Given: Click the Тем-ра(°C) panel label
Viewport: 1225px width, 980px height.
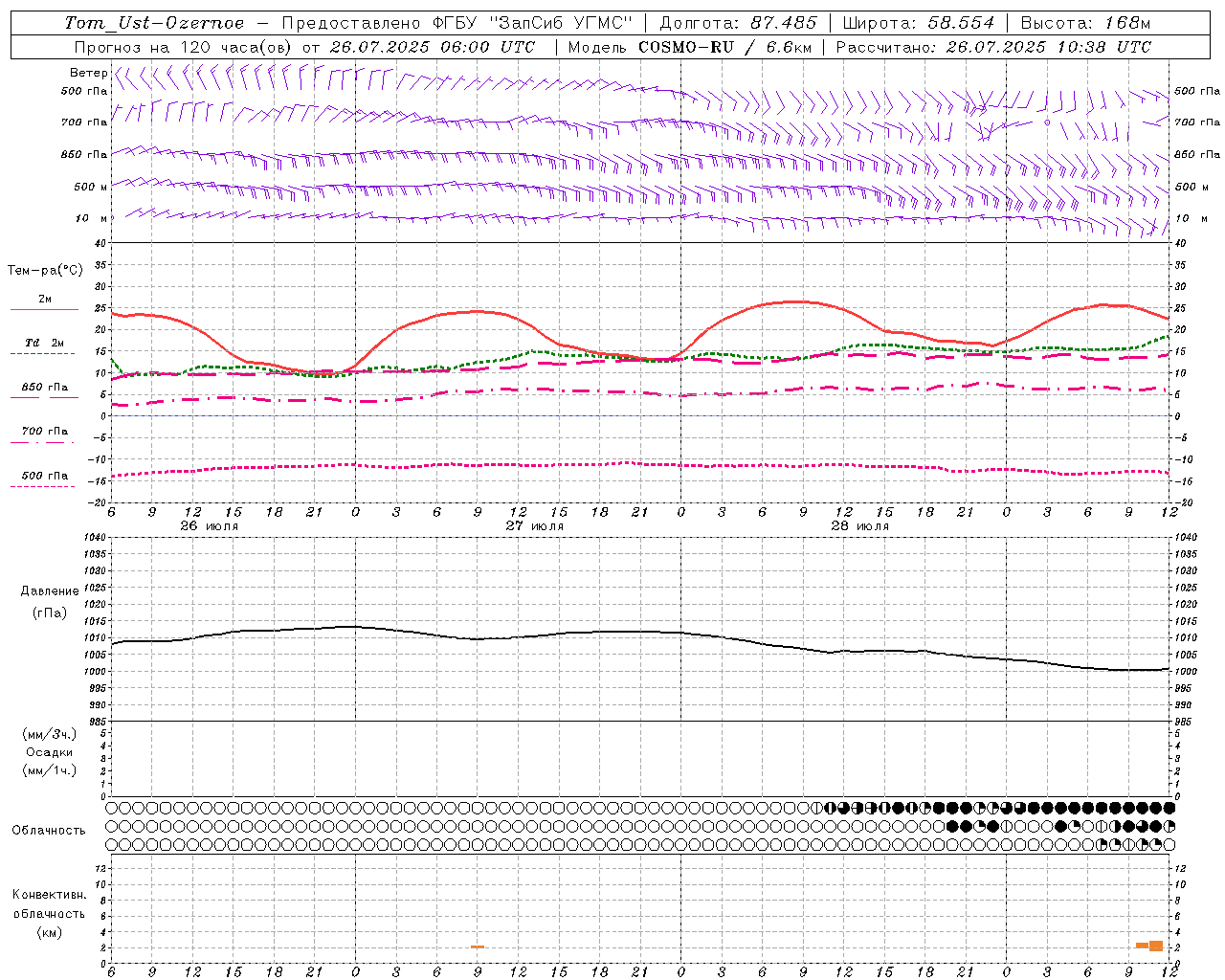Looking at the screenshot, I should (x=45, y=271).
